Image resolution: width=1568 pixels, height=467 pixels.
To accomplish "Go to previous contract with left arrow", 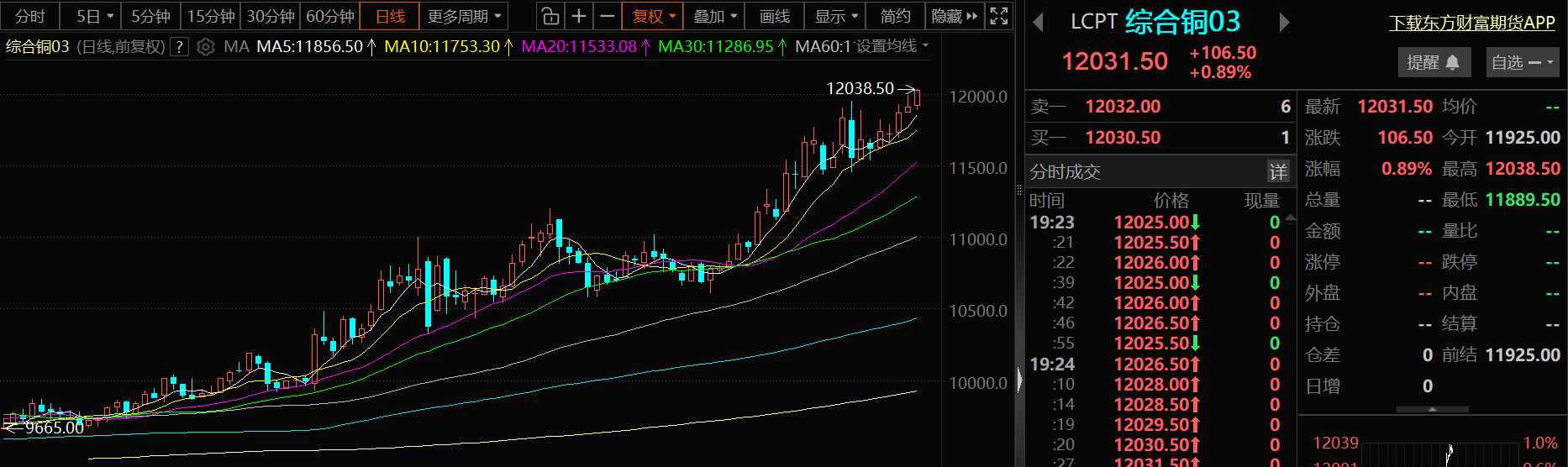I will [x=1039, y=23].
